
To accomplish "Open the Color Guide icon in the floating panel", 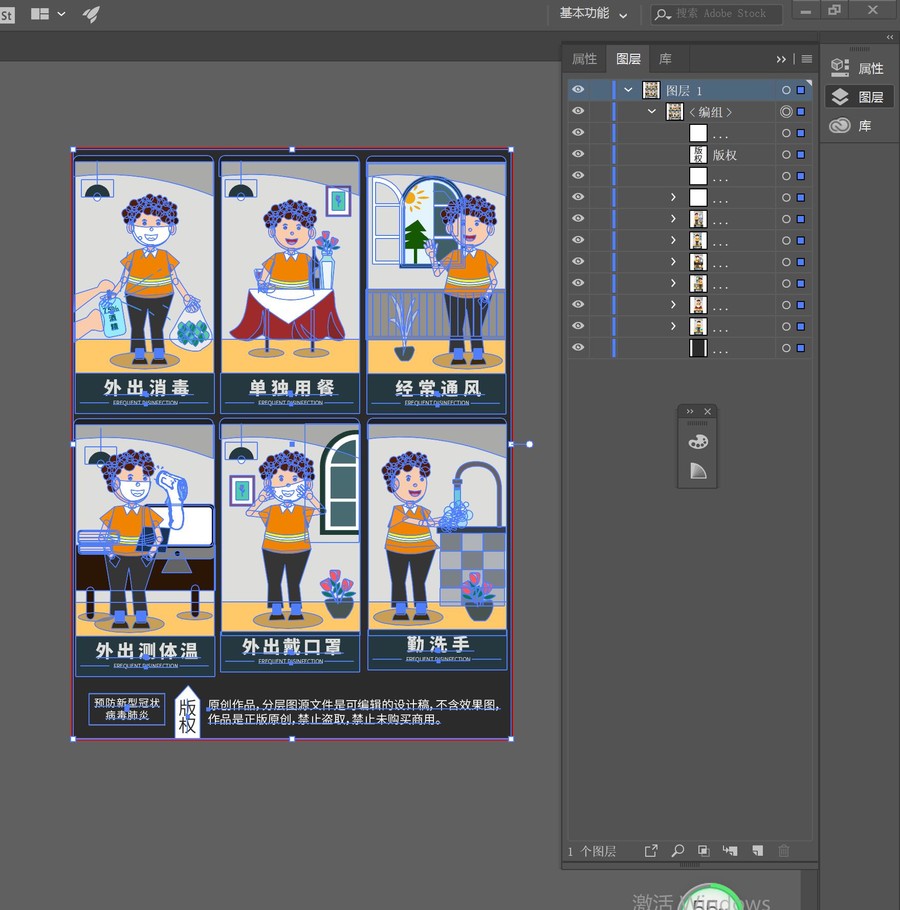I will click(698, 470).
